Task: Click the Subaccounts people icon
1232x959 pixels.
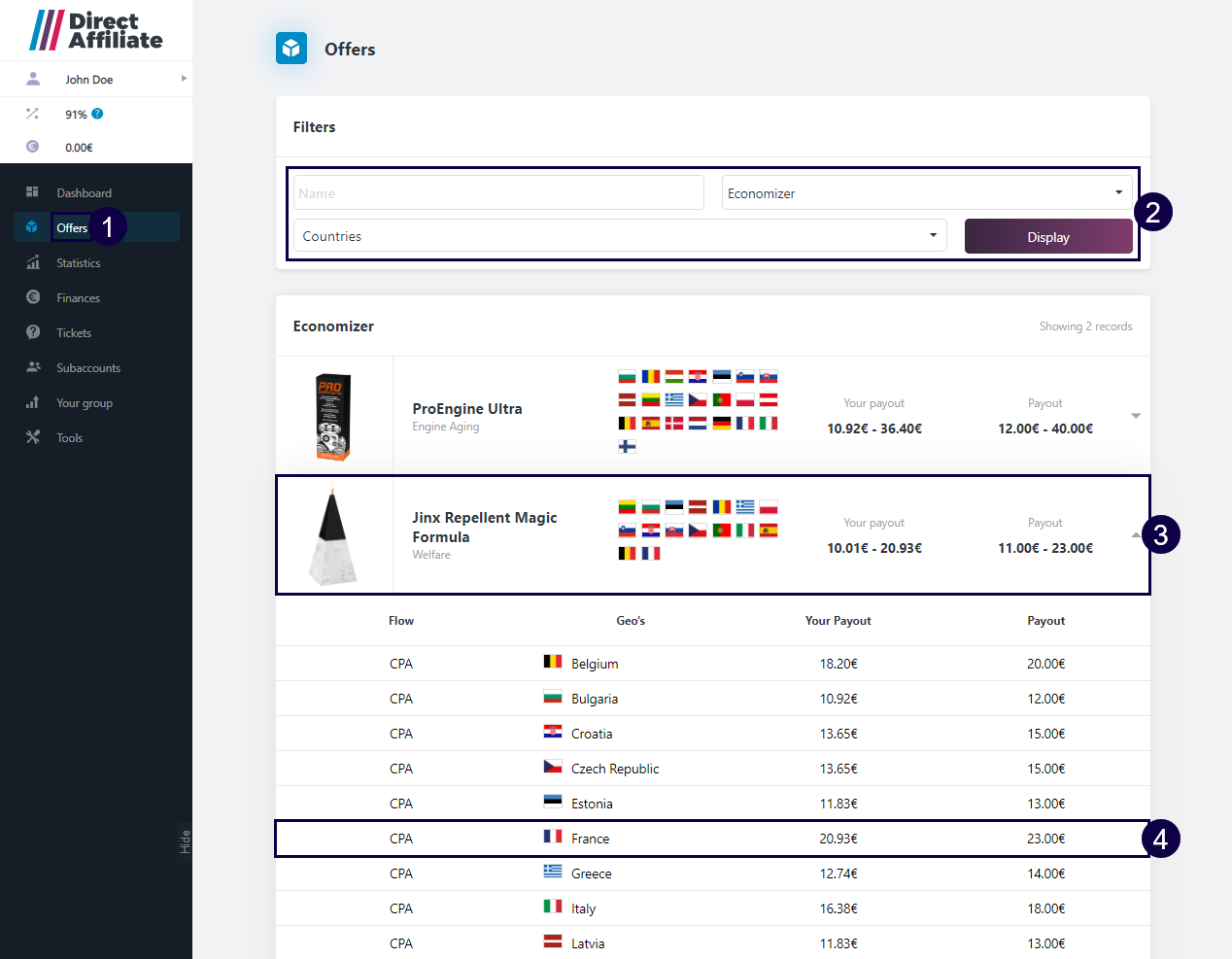Action: [32, 367]
